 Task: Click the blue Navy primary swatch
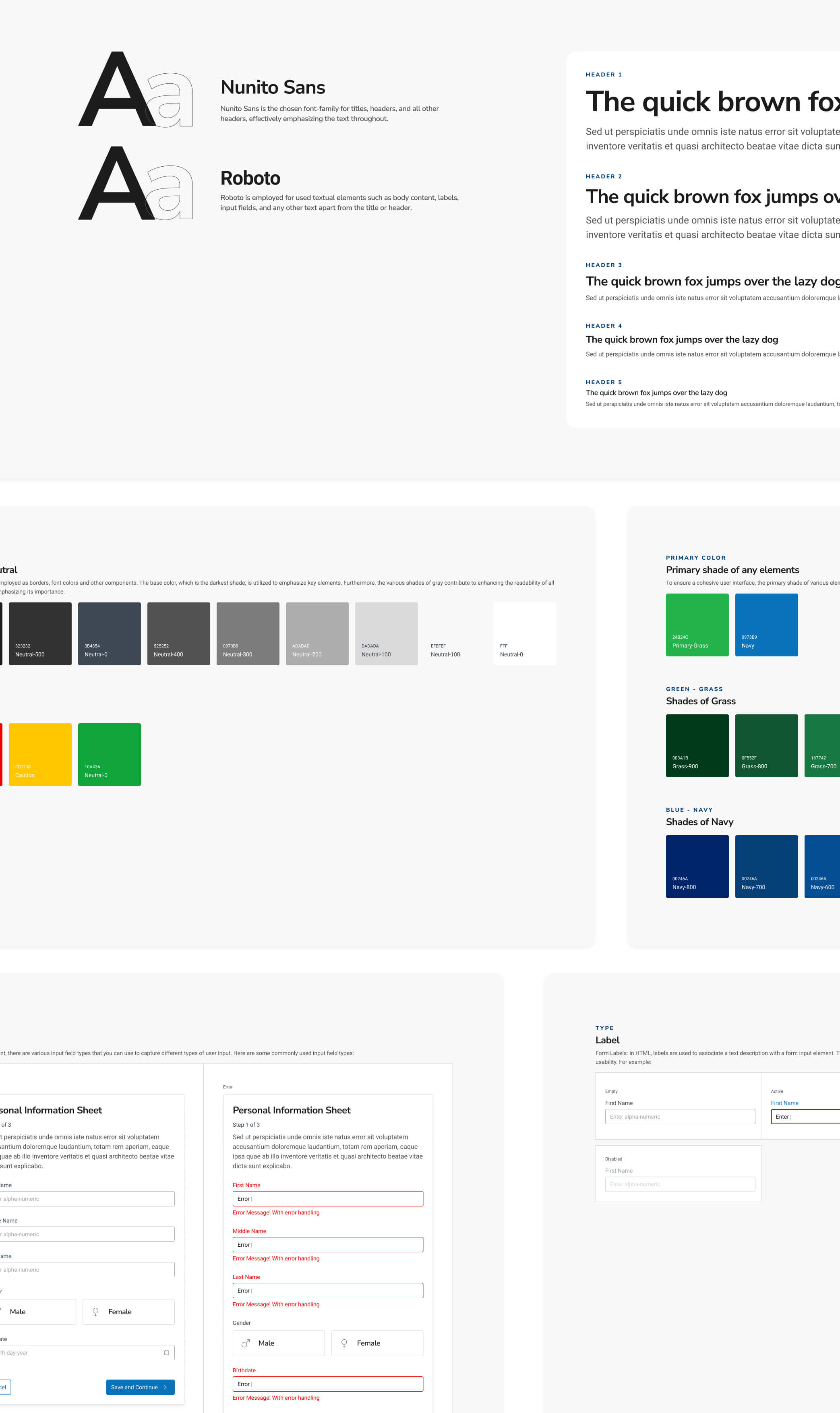[766, 625]
